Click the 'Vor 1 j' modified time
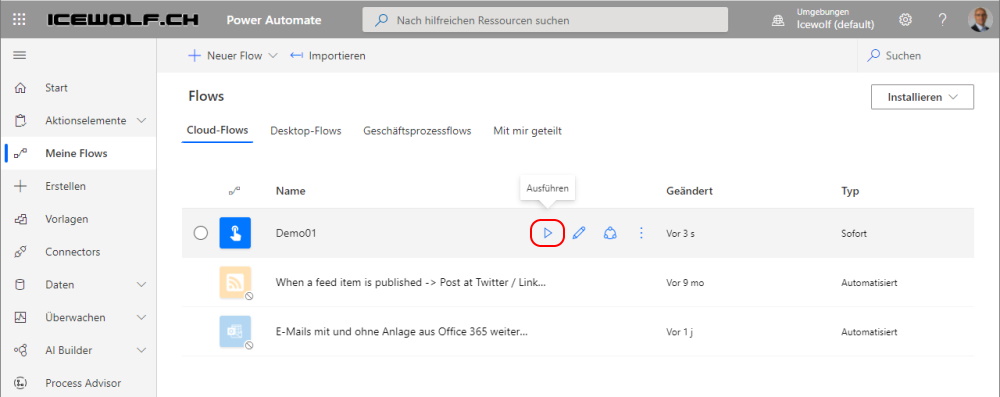This screenshot has width=1000, height=397. pos(680,332)
